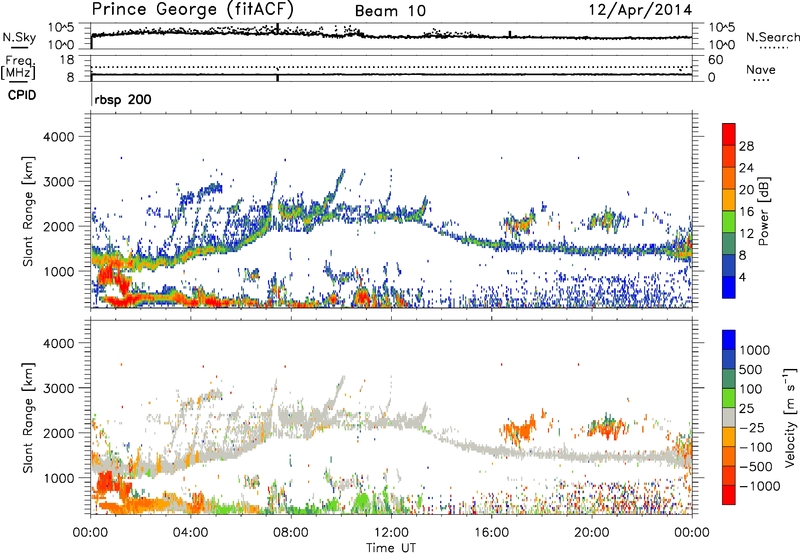Click the '4' label on power colorbar
The height and width of the screenshot is (554, 800).
743,277
